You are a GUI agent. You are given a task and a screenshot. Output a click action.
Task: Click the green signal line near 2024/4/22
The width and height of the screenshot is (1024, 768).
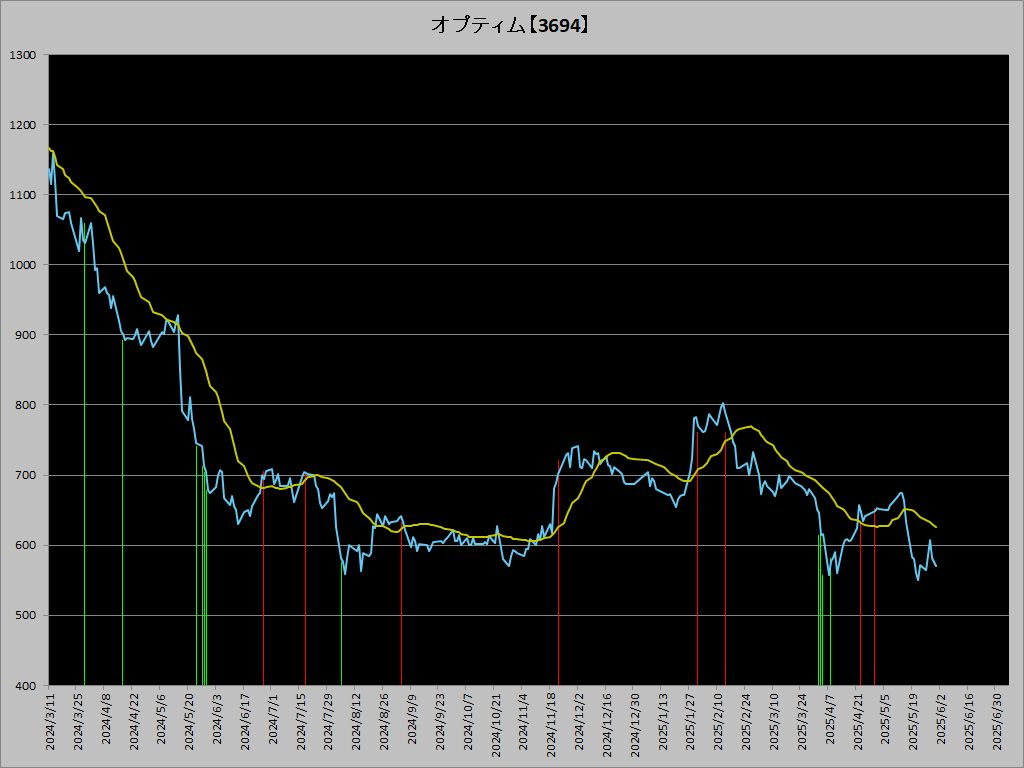(123, 513)
